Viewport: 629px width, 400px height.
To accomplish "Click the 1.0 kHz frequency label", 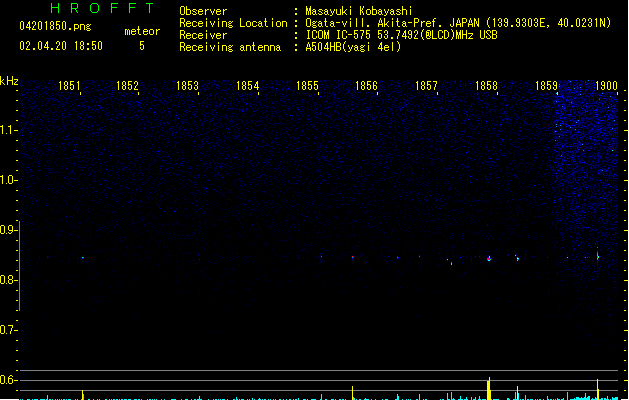I will [x=7, y=180].
